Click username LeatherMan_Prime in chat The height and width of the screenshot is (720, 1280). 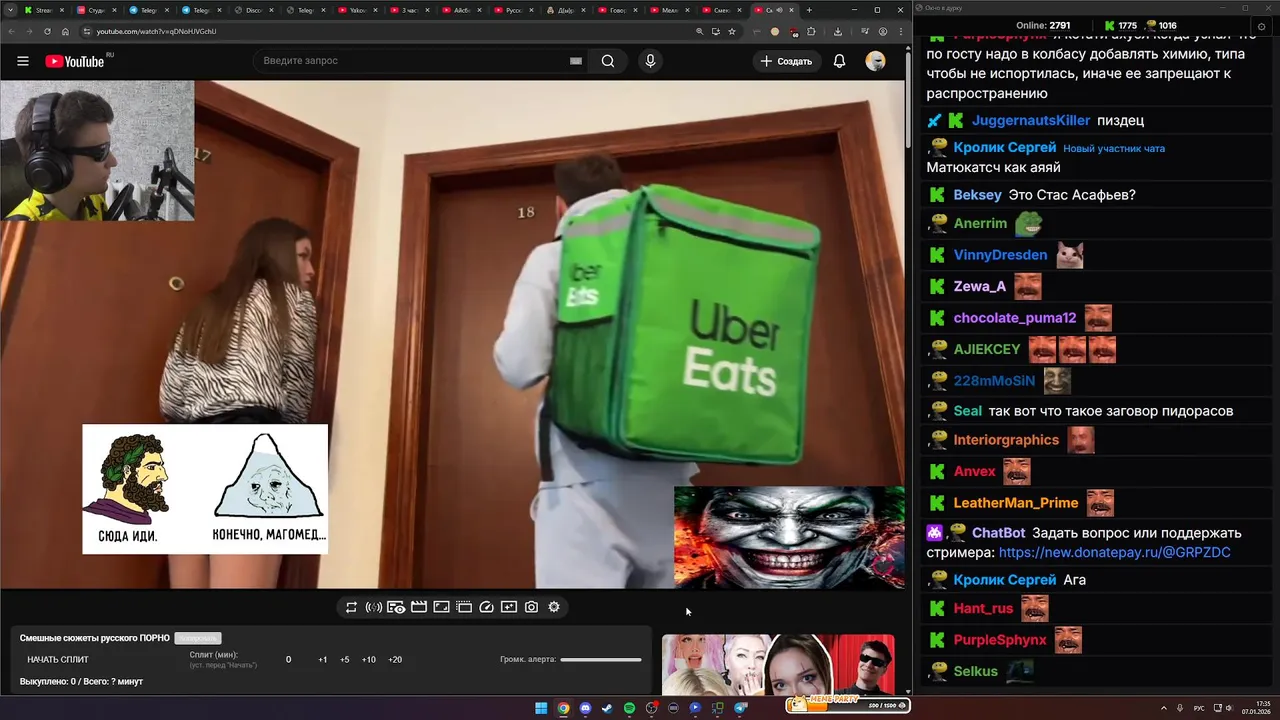coord(1016,503)
